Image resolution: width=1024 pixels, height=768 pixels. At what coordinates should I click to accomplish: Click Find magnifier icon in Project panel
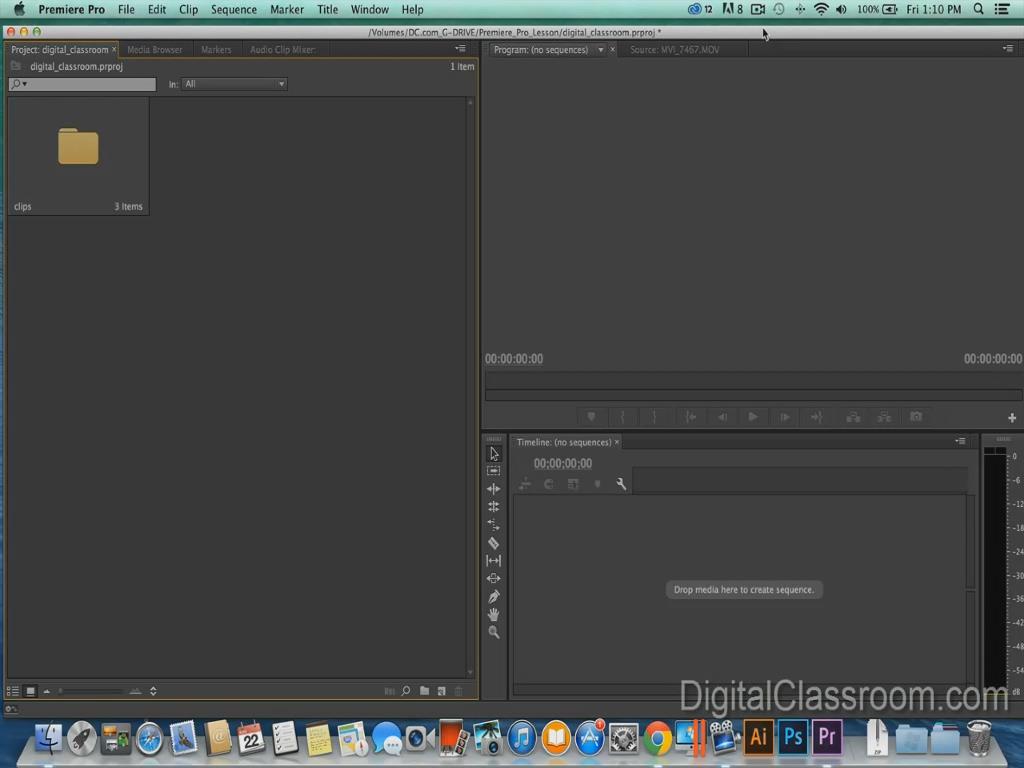tap(406, 691)
